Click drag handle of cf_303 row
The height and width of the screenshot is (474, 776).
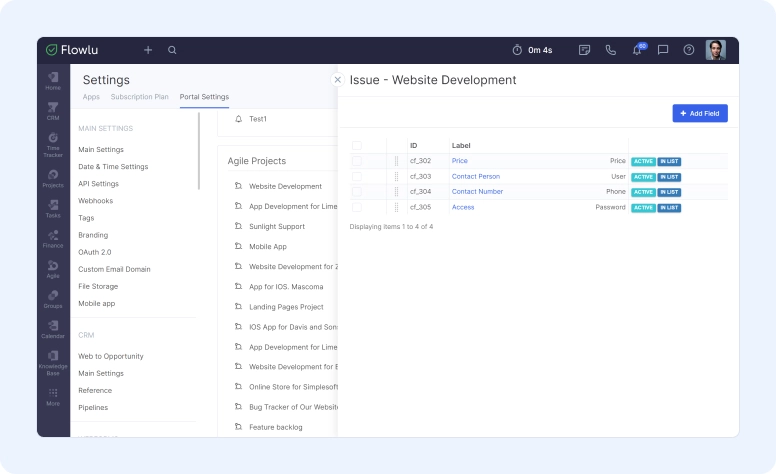pyautogui.click(x=396, y=177)
